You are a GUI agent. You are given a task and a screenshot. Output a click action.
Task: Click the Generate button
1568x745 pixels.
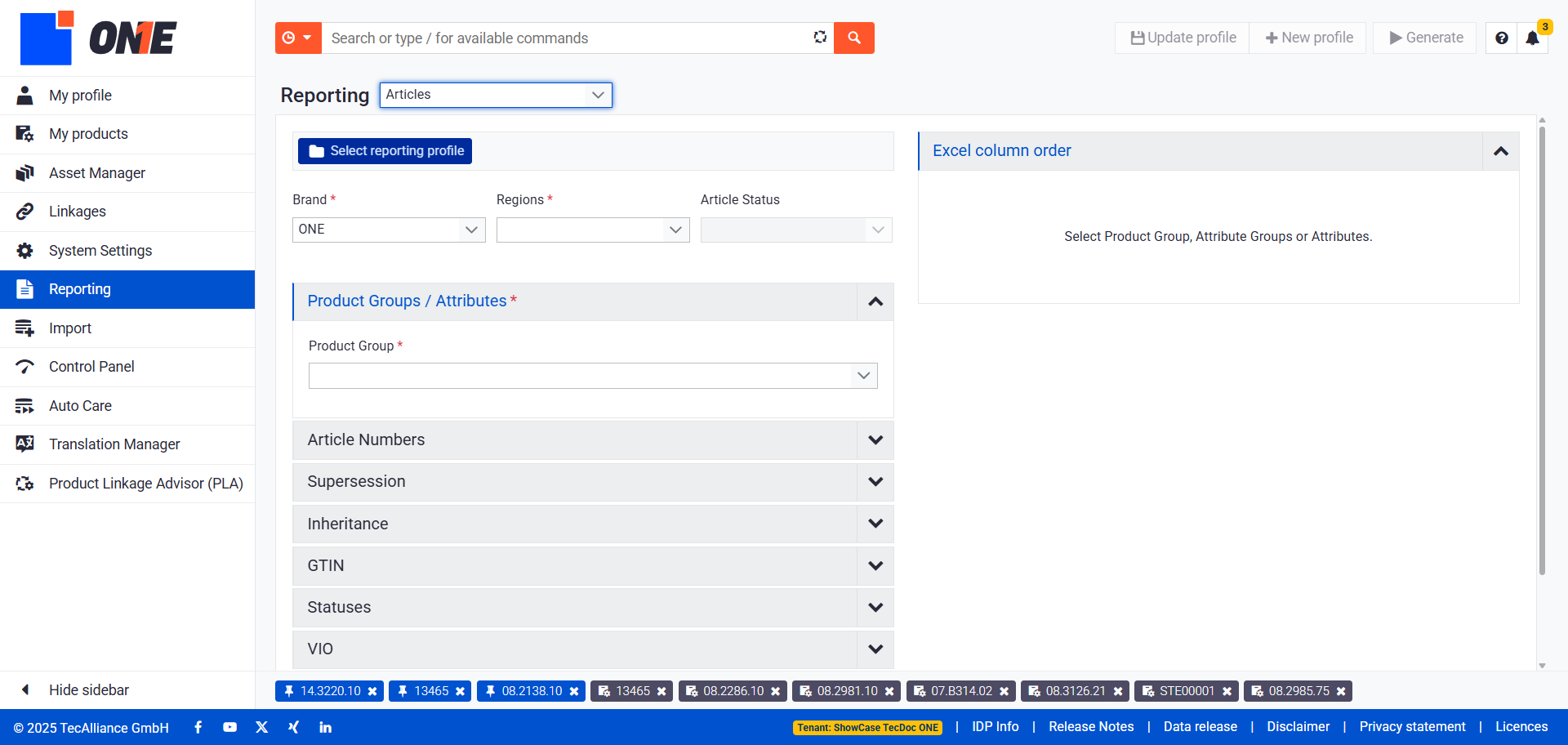pyautogui.click(x=1426, y=38)
